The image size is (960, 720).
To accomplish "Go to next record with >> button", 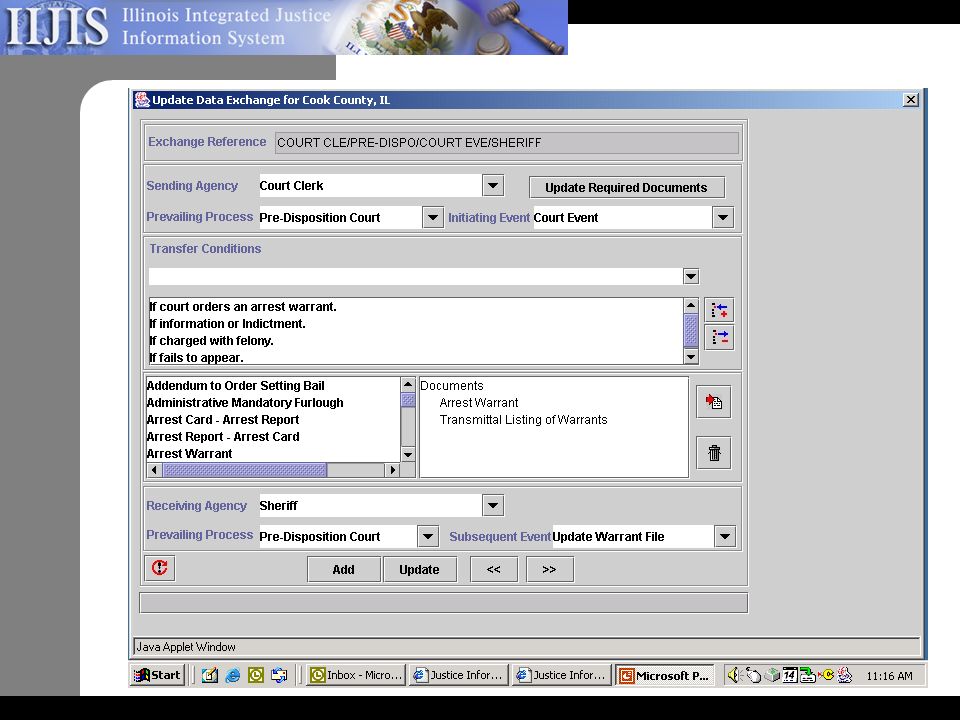I will [x=549, y=569].
